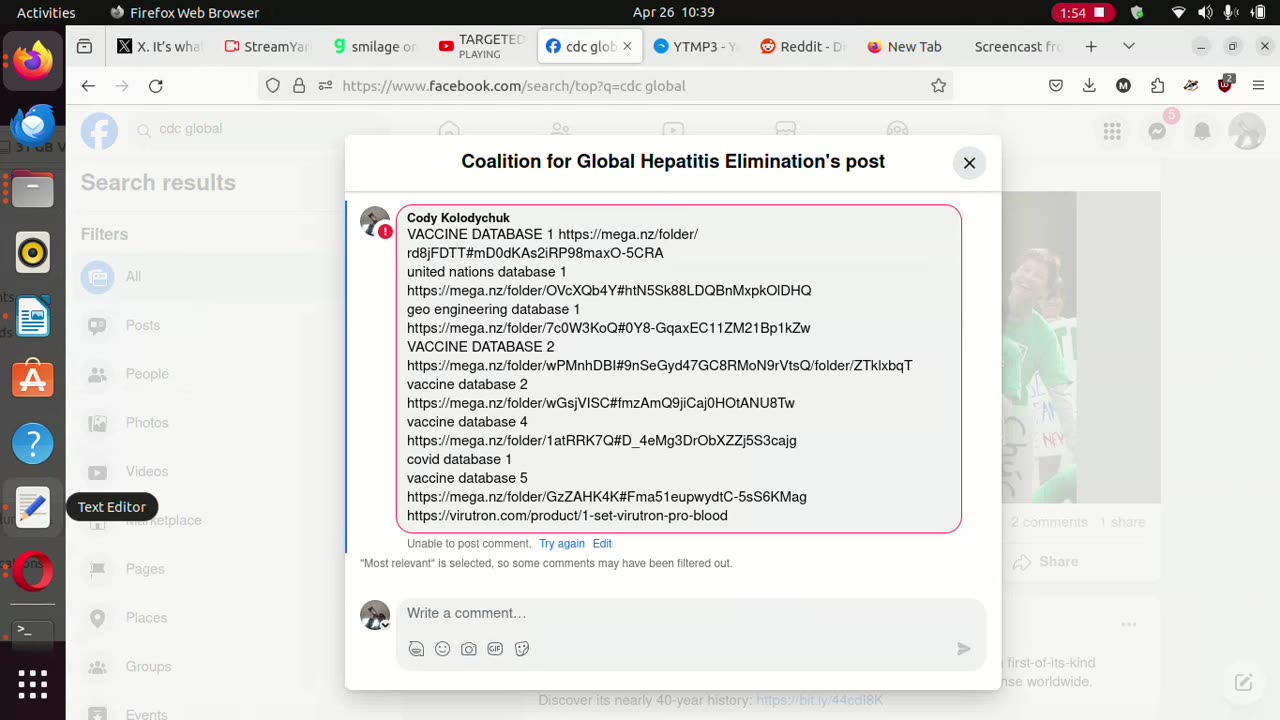
Task: Close the Hepatitis Elimination post dialog
Action: 969,163
